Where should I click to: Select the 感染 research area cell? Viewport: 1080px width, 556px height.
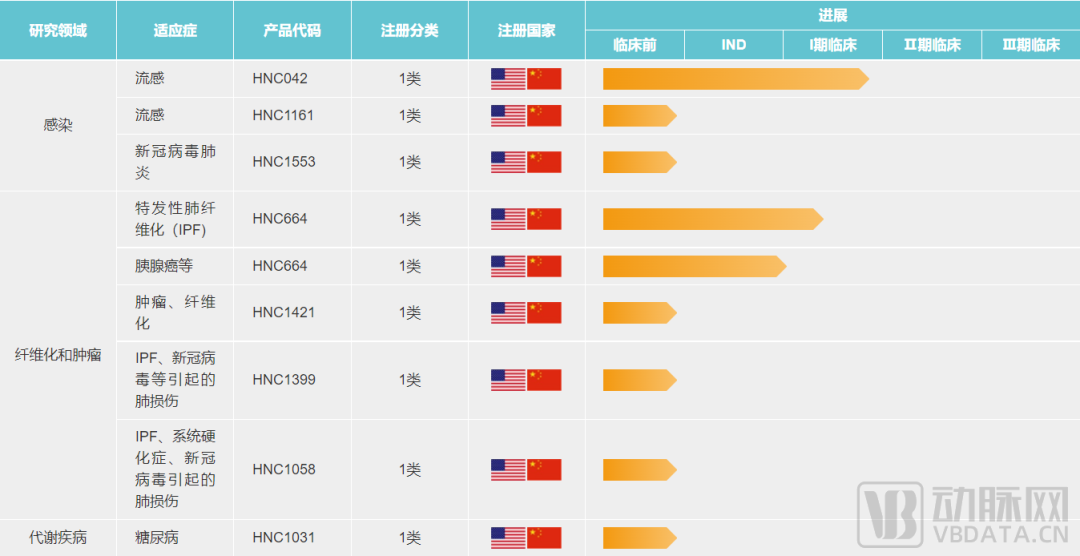click(x=58, y=125)
